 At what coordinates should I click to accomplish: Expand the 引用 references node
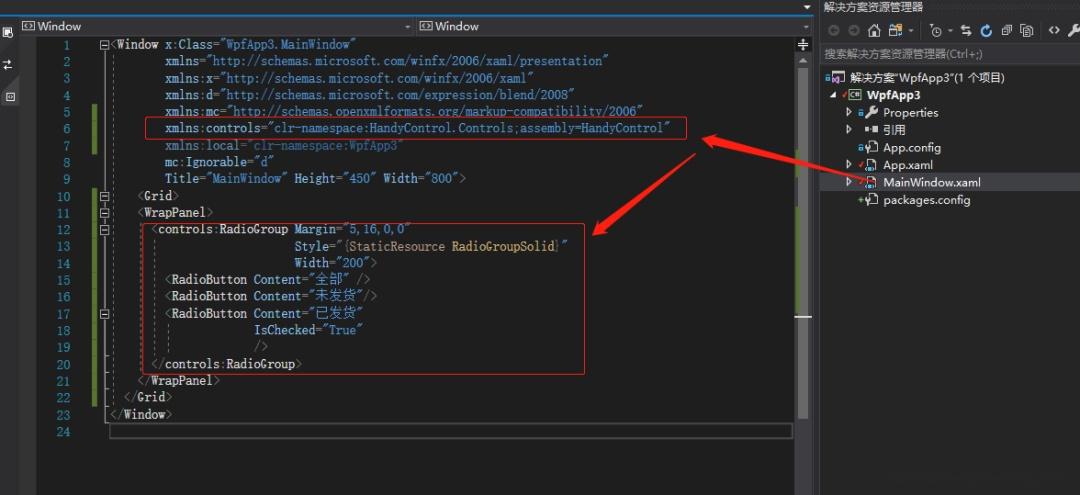[x=849, y=129]
